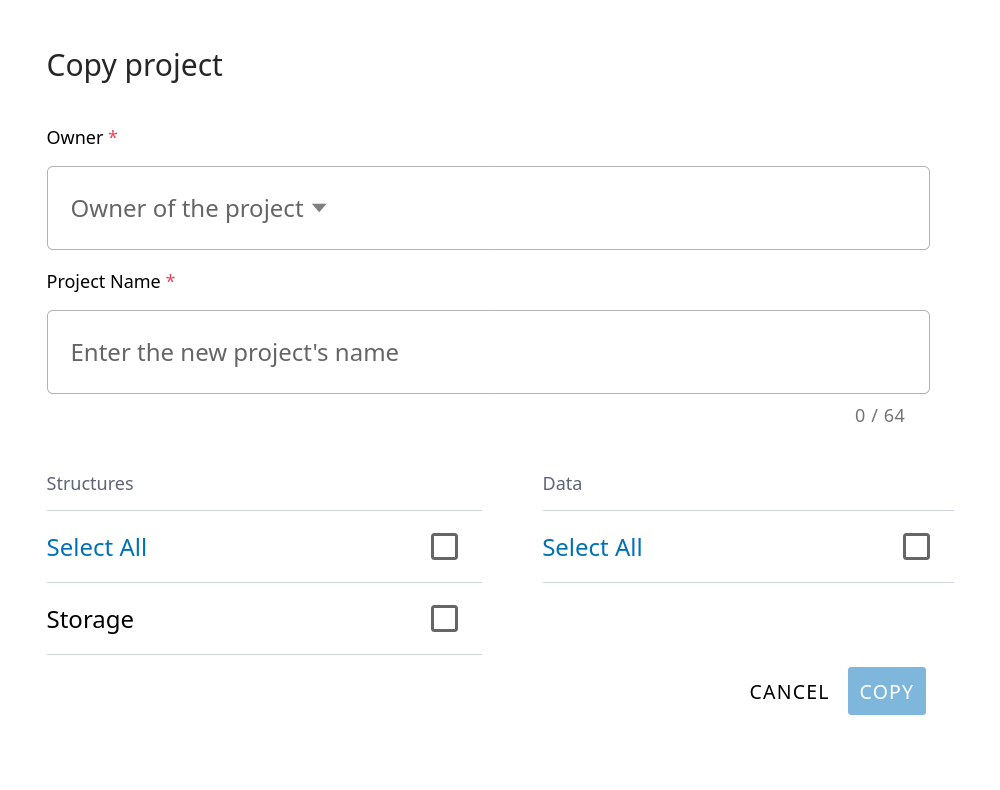Focus the Project Name text field

[488, 352]
